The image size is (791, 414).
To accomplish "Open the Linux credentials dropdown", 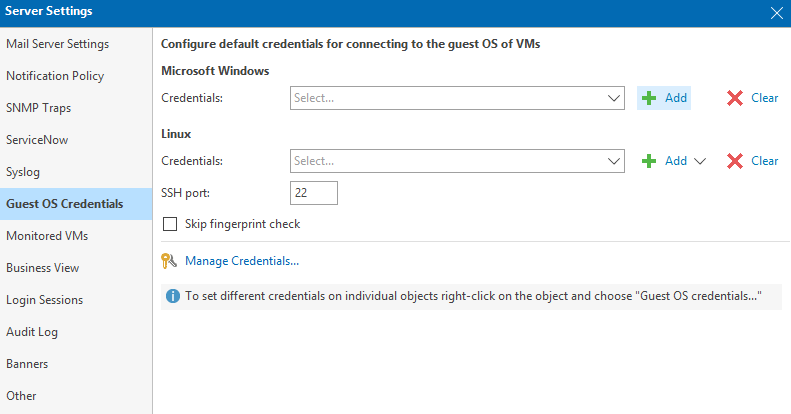I will (457, 161).
